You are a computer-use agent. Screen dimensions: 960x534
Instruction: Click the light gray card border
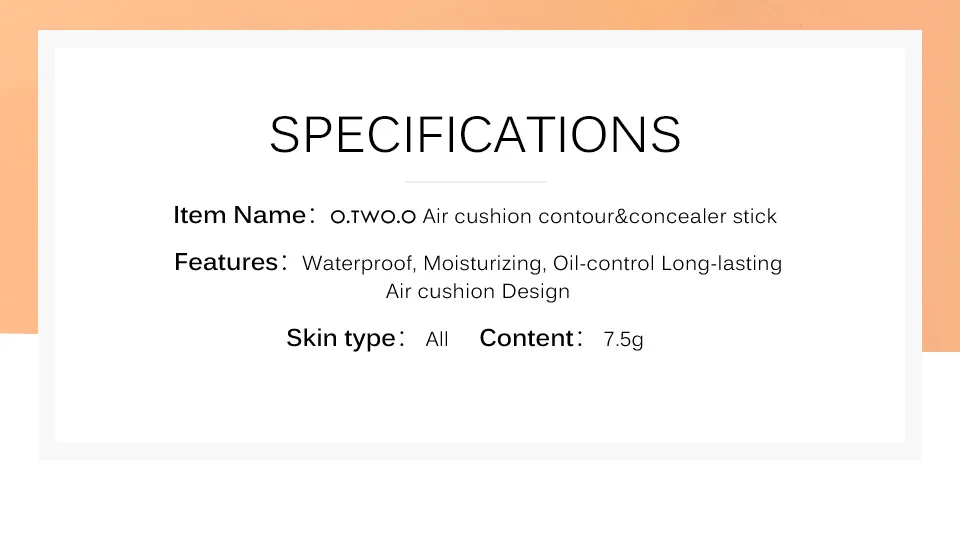pyautogui.click(x=46, y=245)
